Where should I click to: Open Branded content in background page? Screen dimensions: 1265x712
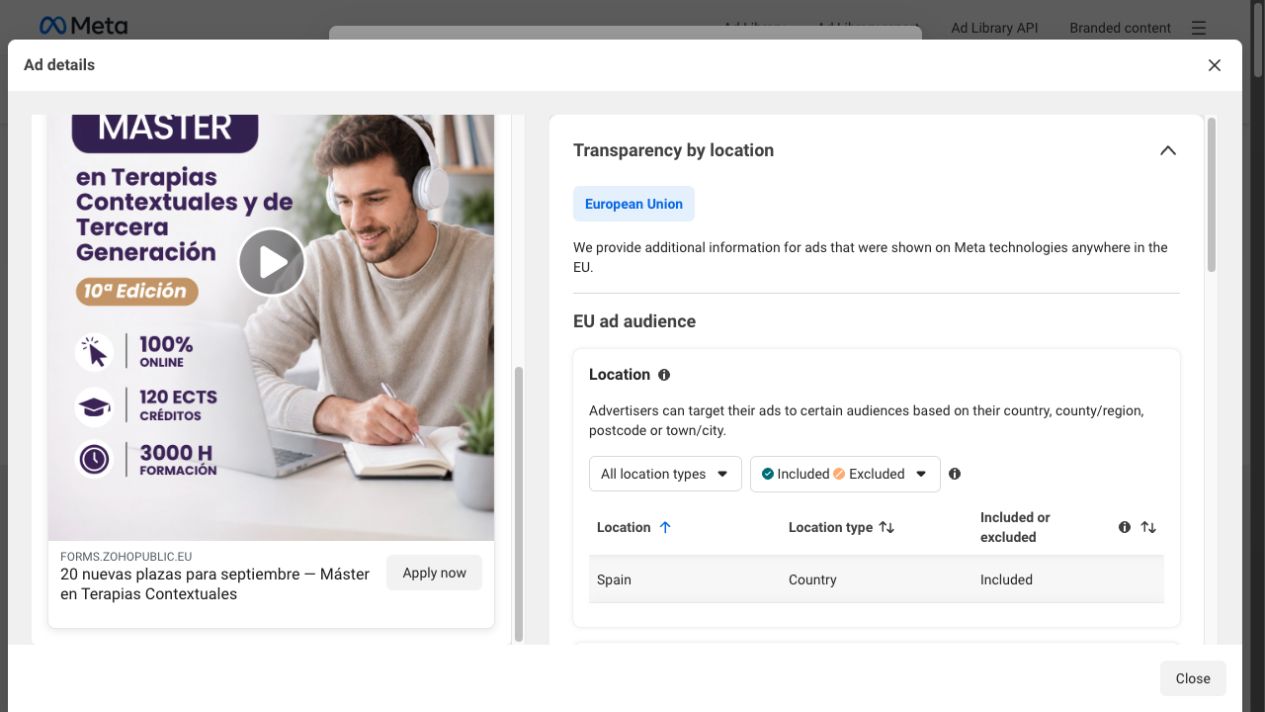coord(1120,28)
